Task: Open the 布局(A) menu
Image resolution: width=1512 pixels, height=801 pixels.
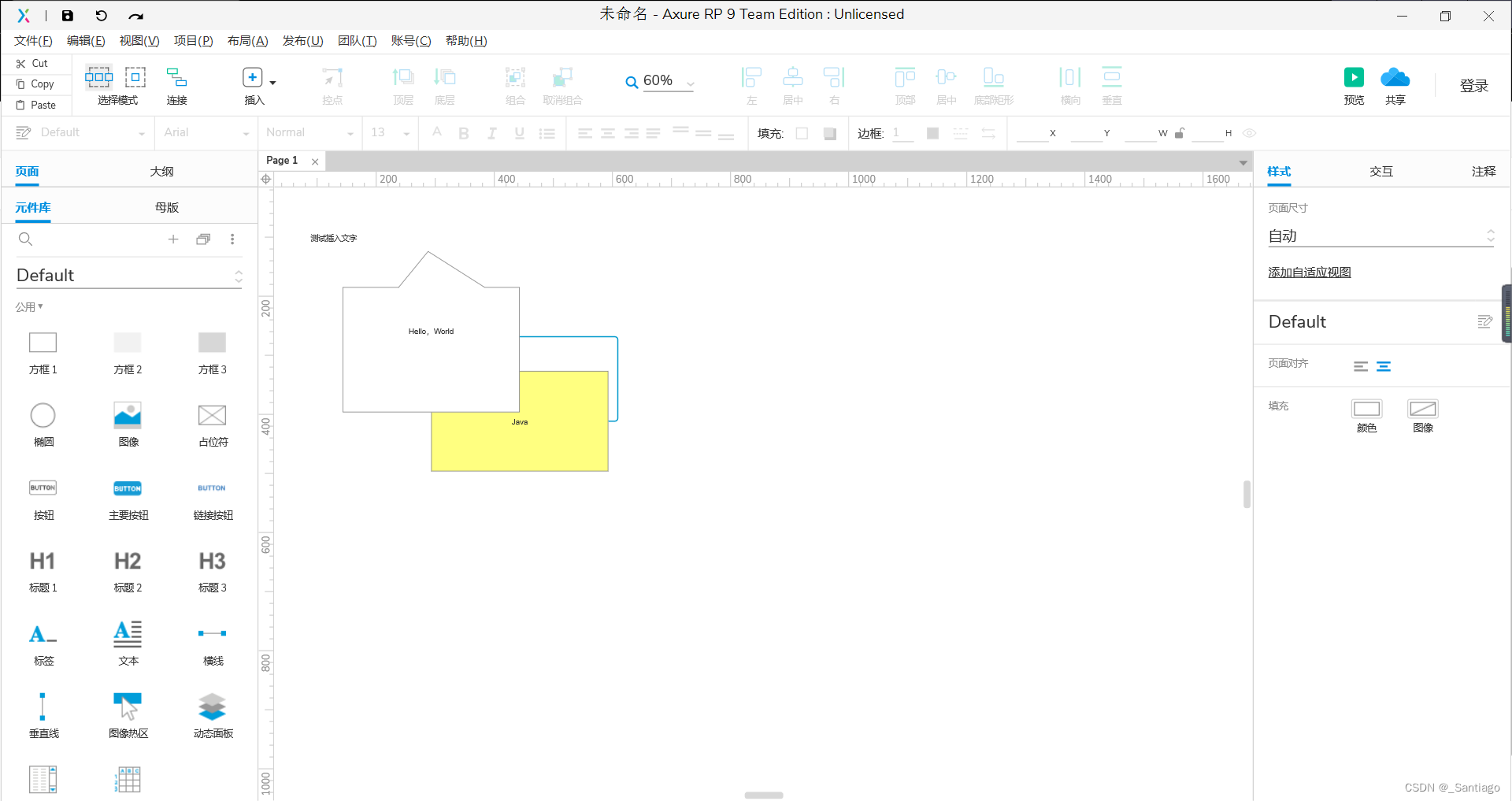Action: (x=247, y=41)
